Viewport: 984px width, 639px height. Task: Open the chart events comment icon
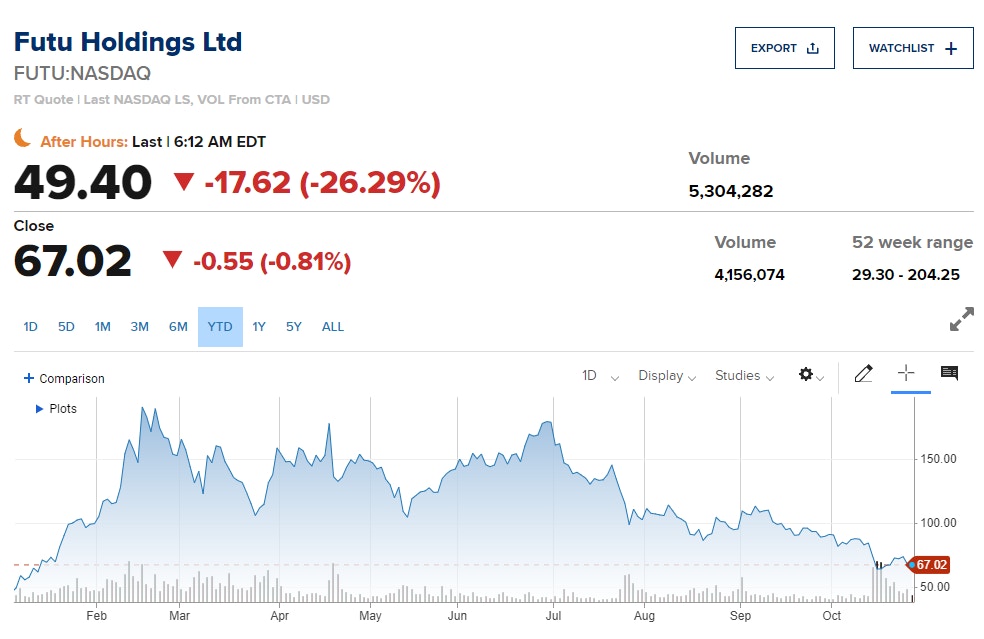[949, 373]
